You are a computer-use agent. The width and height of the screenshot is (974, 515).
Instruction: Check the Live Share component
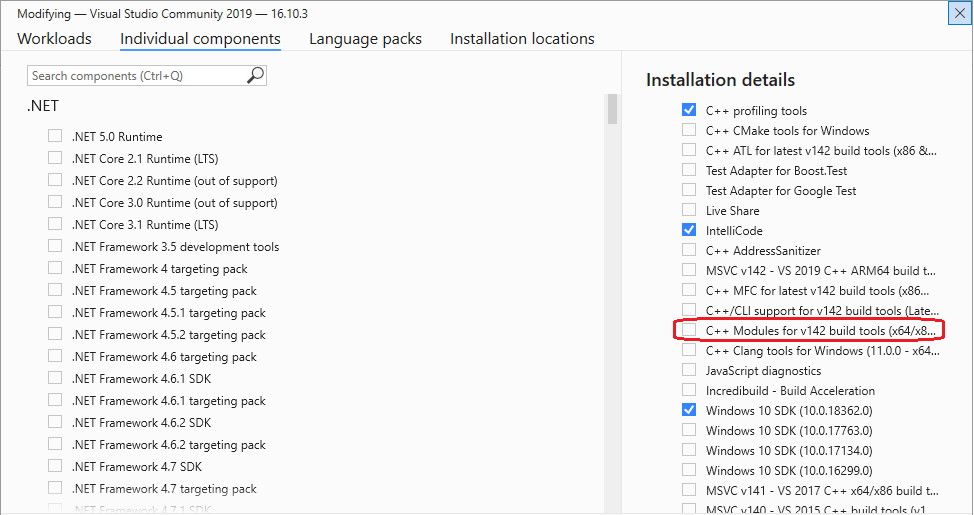689,210
